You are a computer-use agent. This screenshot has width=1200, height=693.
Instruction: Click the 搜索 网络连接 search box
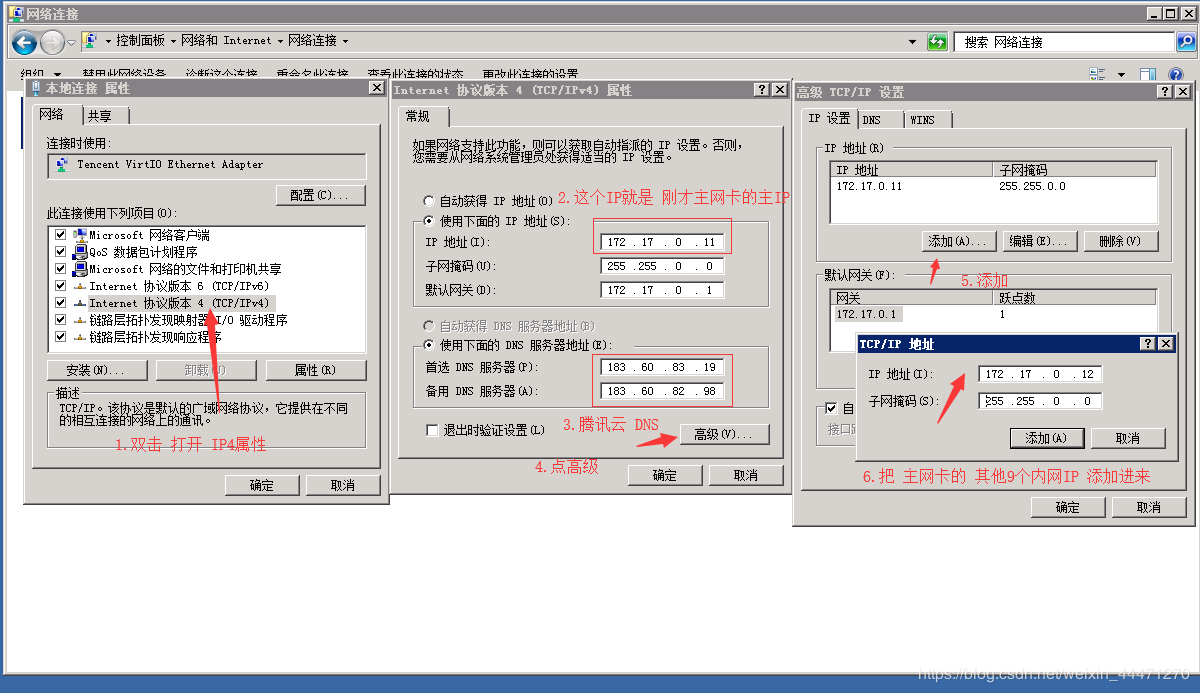click(1064, 42)
